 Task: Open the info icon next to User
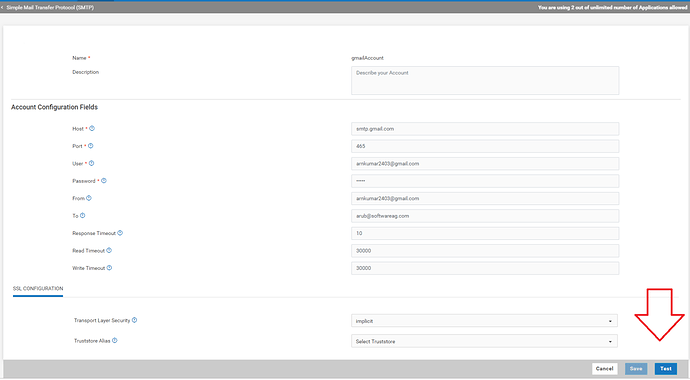tap(92, 163)
